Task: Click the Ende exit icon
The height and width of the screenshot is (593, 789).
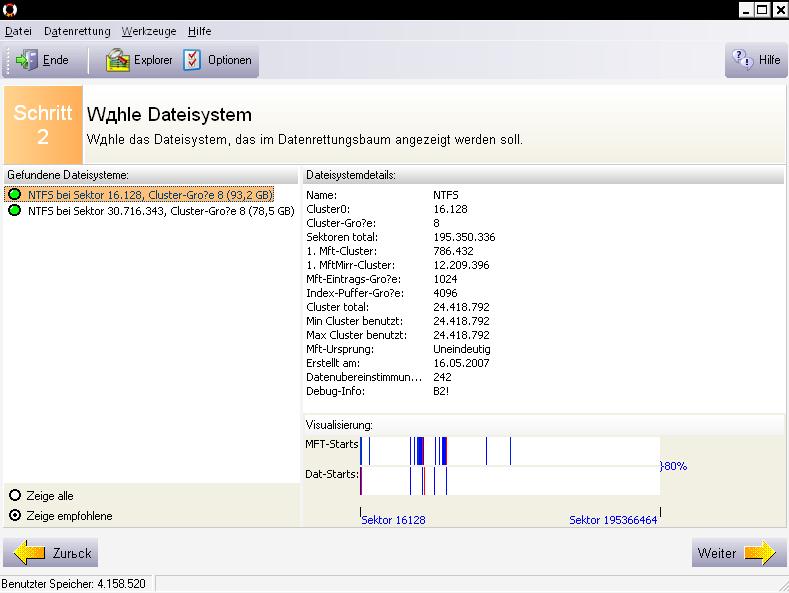Action: [27, 60]
